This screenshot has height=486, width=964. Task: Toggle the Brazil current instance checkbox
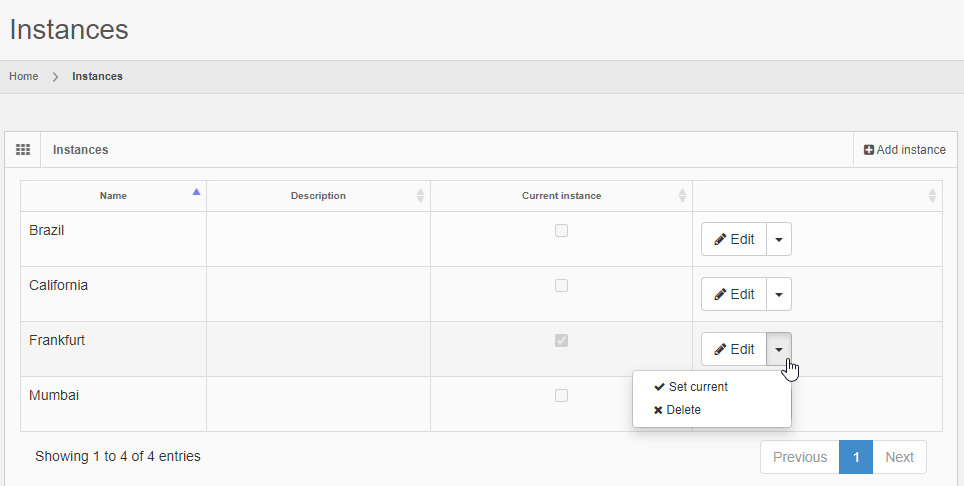coord(561,231)
